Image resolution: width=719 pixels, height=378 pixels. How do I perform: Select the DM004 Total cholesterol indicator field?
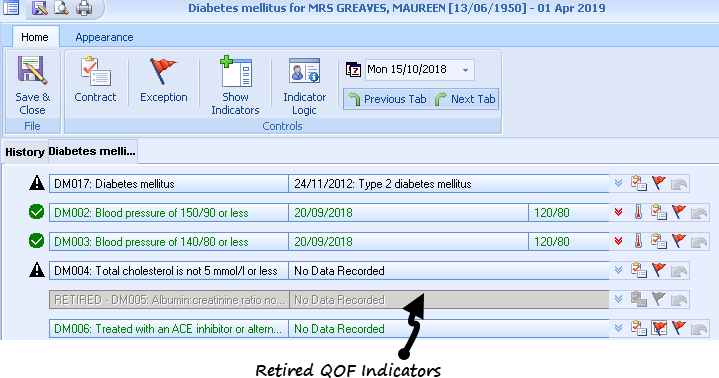(169, 271)
